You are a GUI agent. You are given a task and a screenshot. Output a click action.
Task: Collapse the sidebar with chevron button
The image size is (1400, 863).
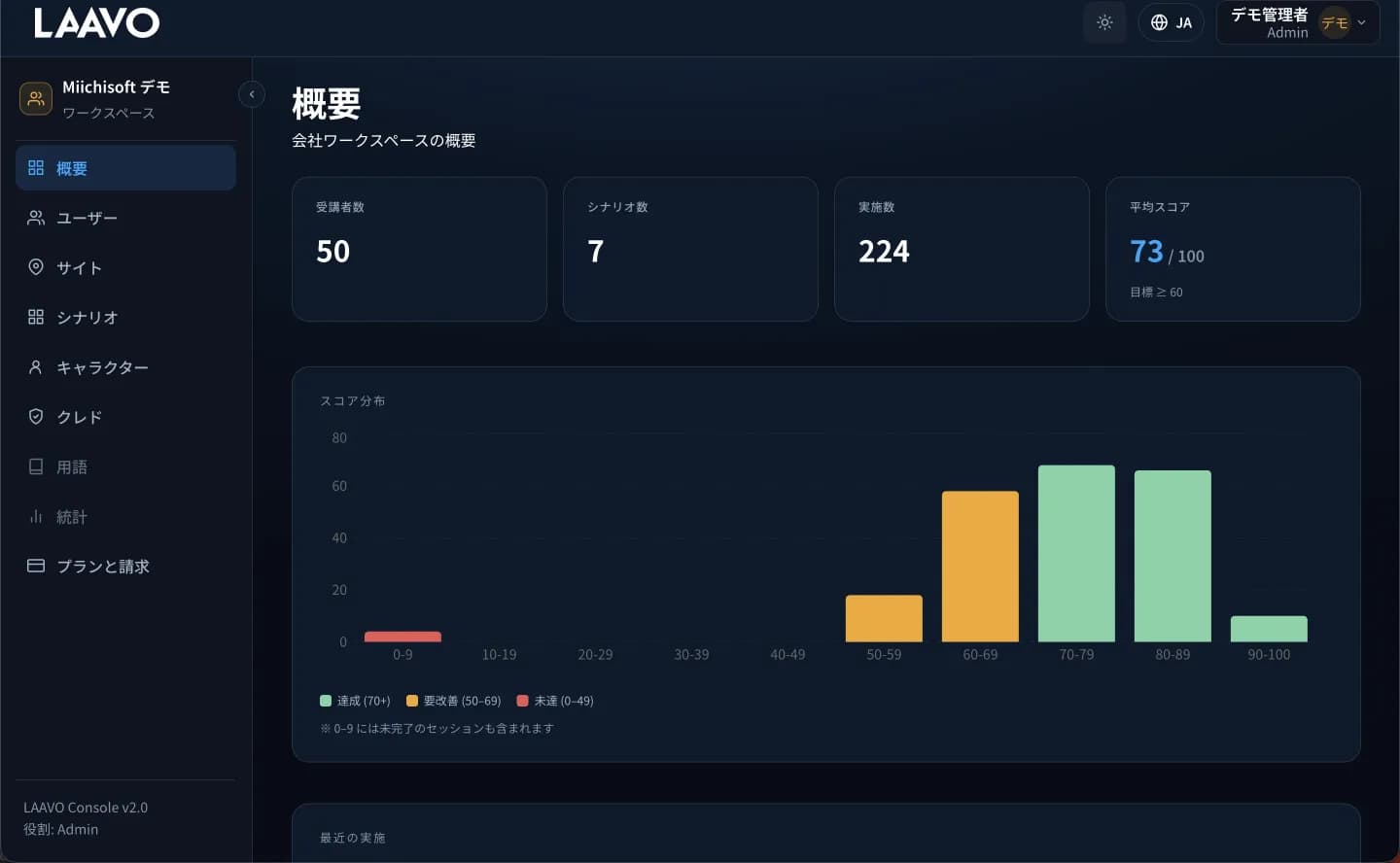pyautogui.click(x=252, y=94)
